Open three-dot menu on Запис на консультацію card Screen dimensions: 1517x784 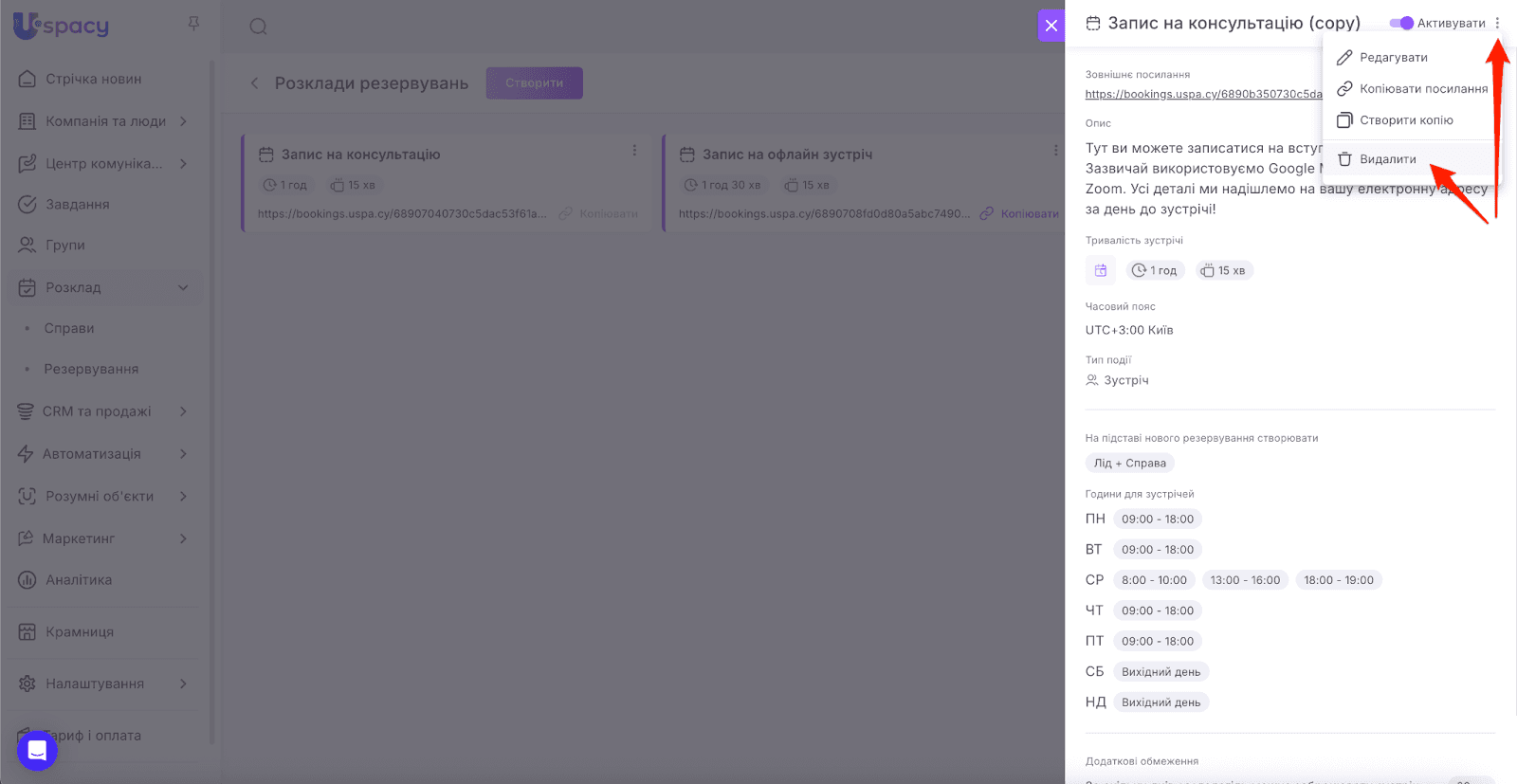[x=634, y=151]
